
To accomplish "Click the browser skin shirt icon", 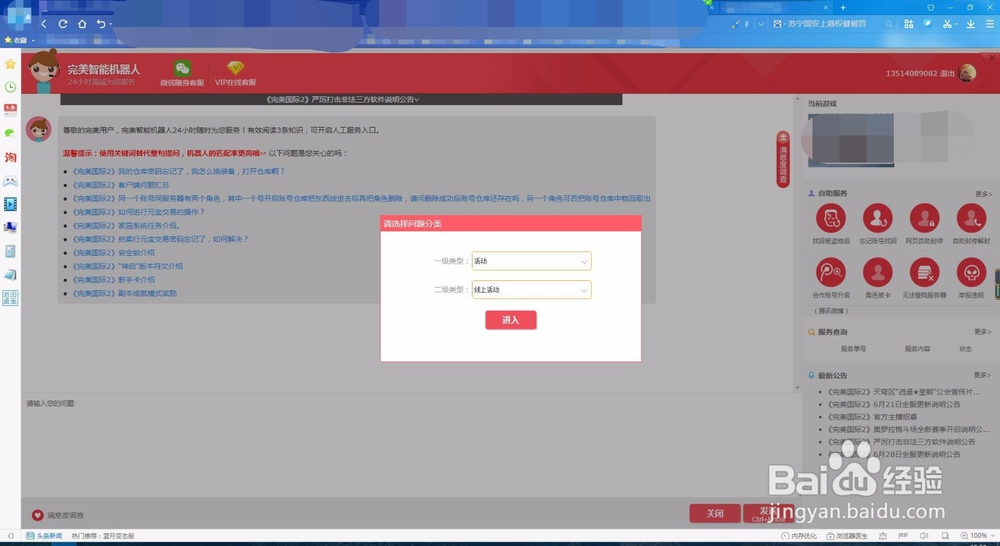I will pos(930,8).
